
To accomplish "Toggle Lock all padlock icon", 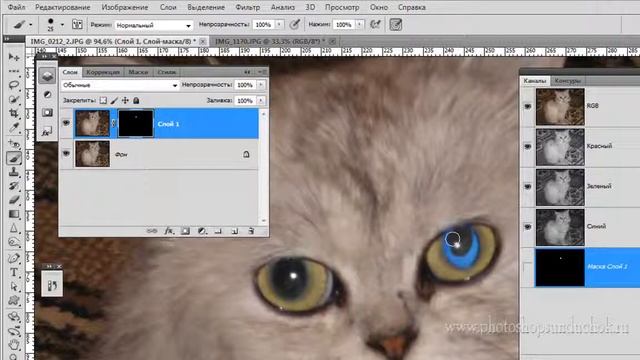I will (136, 100).
